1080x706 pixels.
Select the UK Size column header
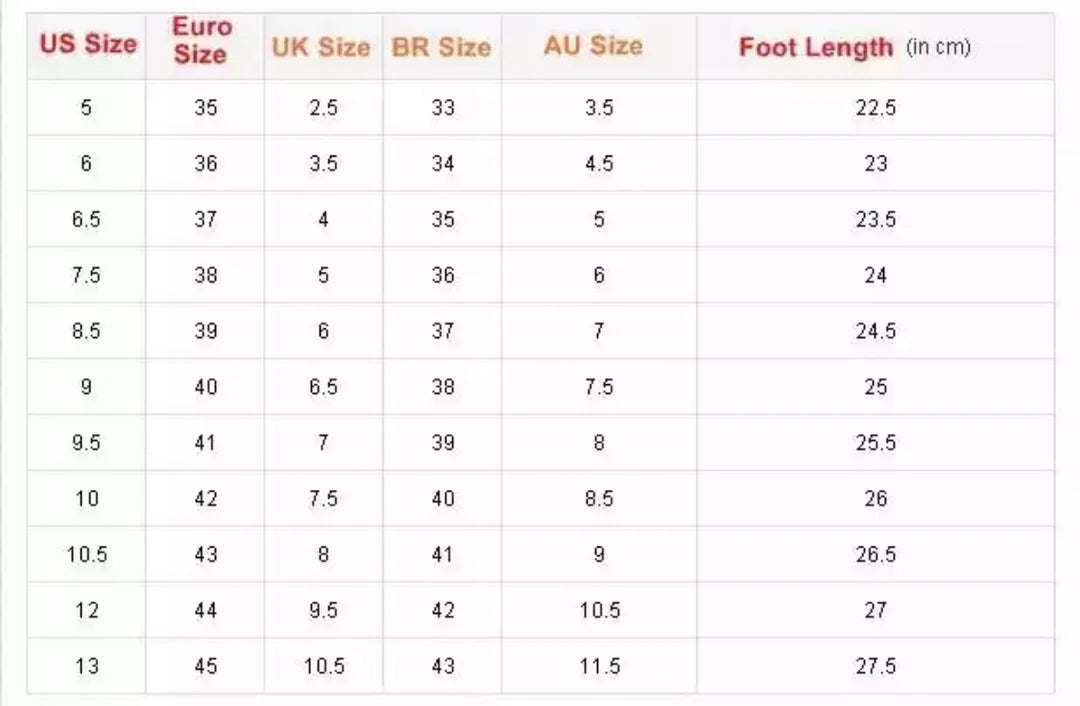click(x=321, y=47)
